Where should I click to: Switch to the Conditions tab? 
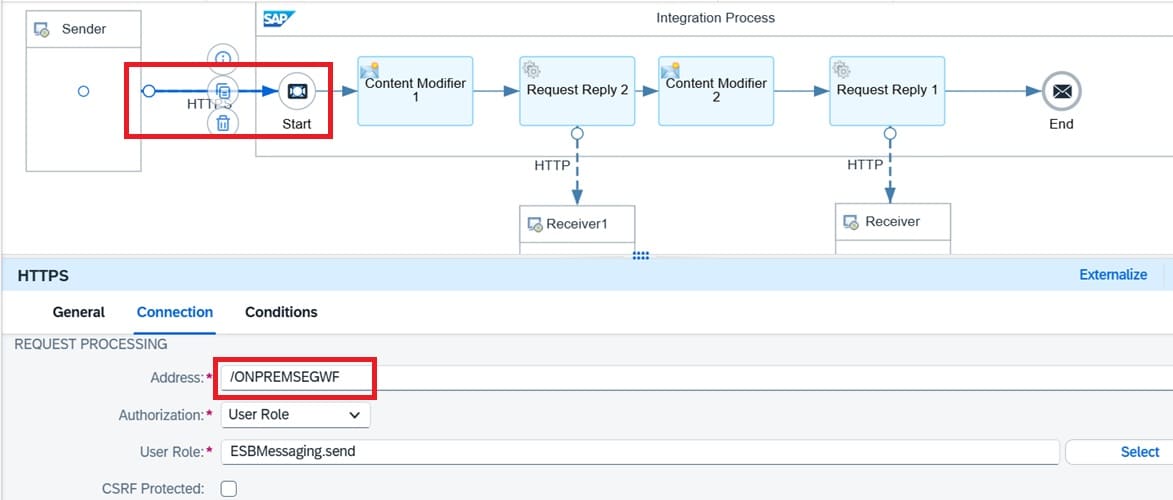[x=281, y=312]
